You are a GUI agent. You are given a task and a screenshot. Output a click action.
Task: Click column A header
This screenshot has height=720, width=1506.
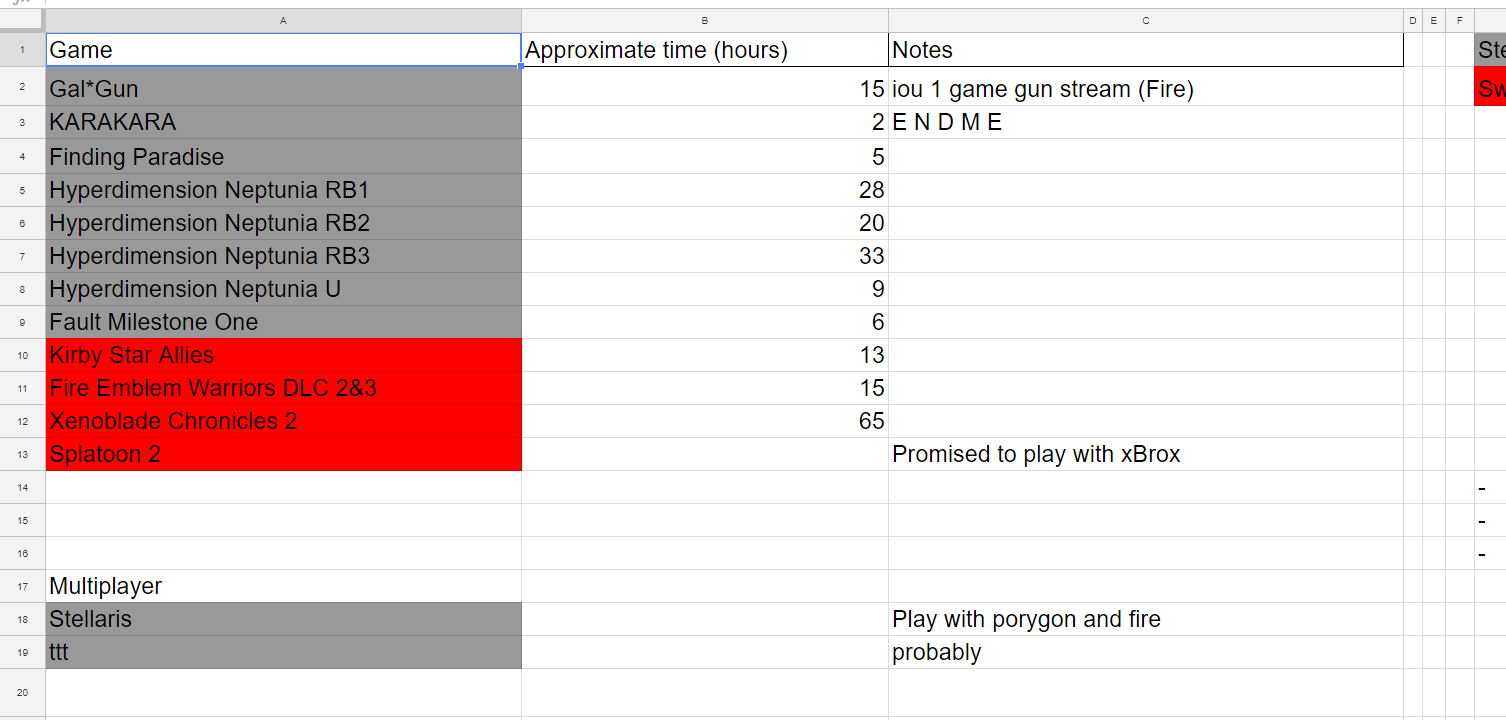(x=283, y=20)
